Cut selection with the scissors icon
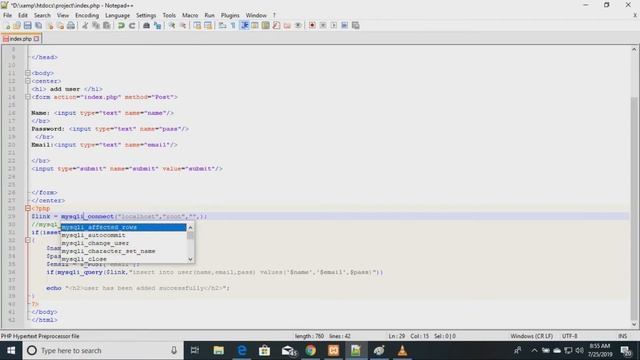 tap(85, 26)
